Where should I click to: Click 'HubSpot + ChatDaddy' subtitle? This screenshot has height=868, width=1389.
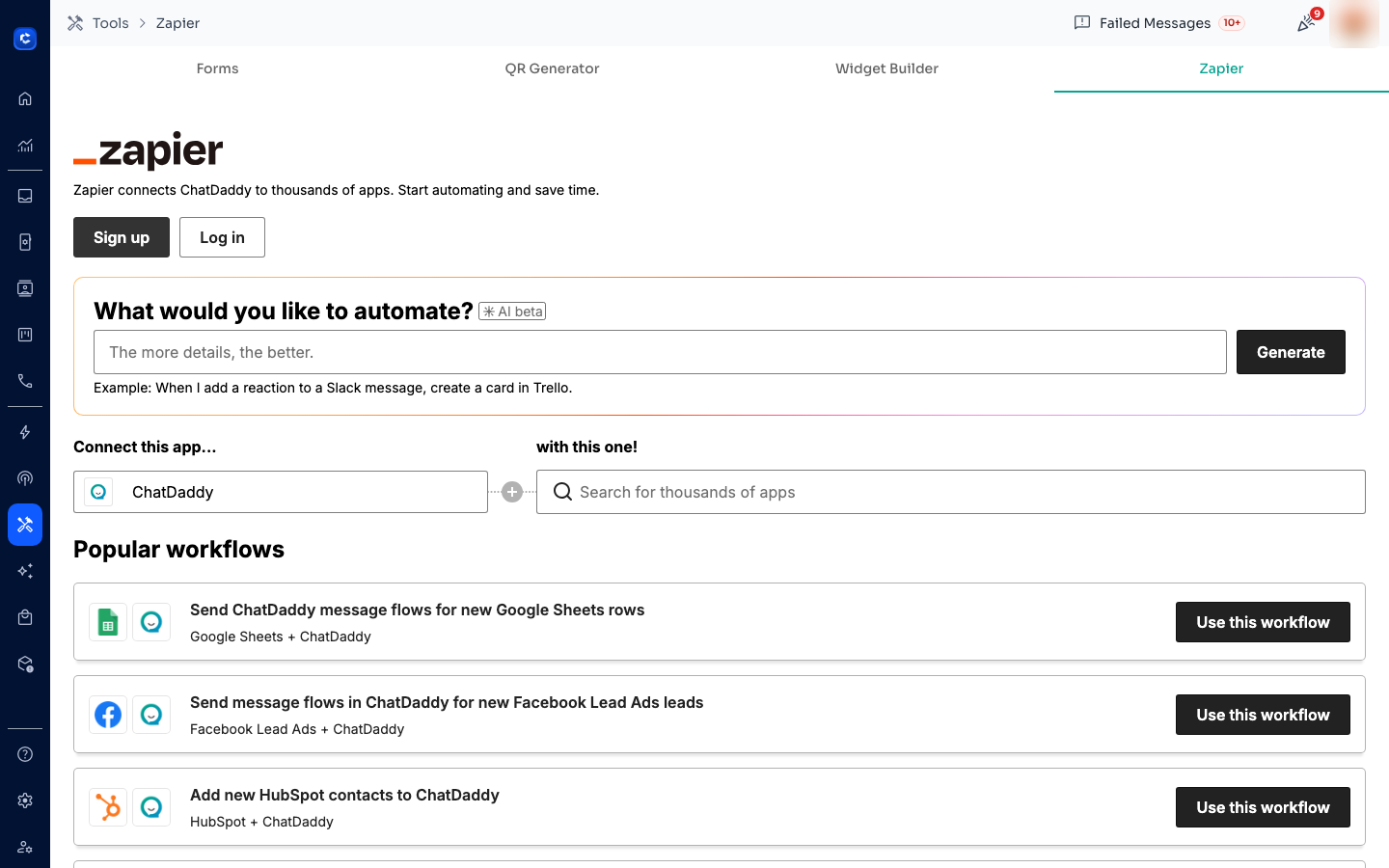tap(261, 822)
